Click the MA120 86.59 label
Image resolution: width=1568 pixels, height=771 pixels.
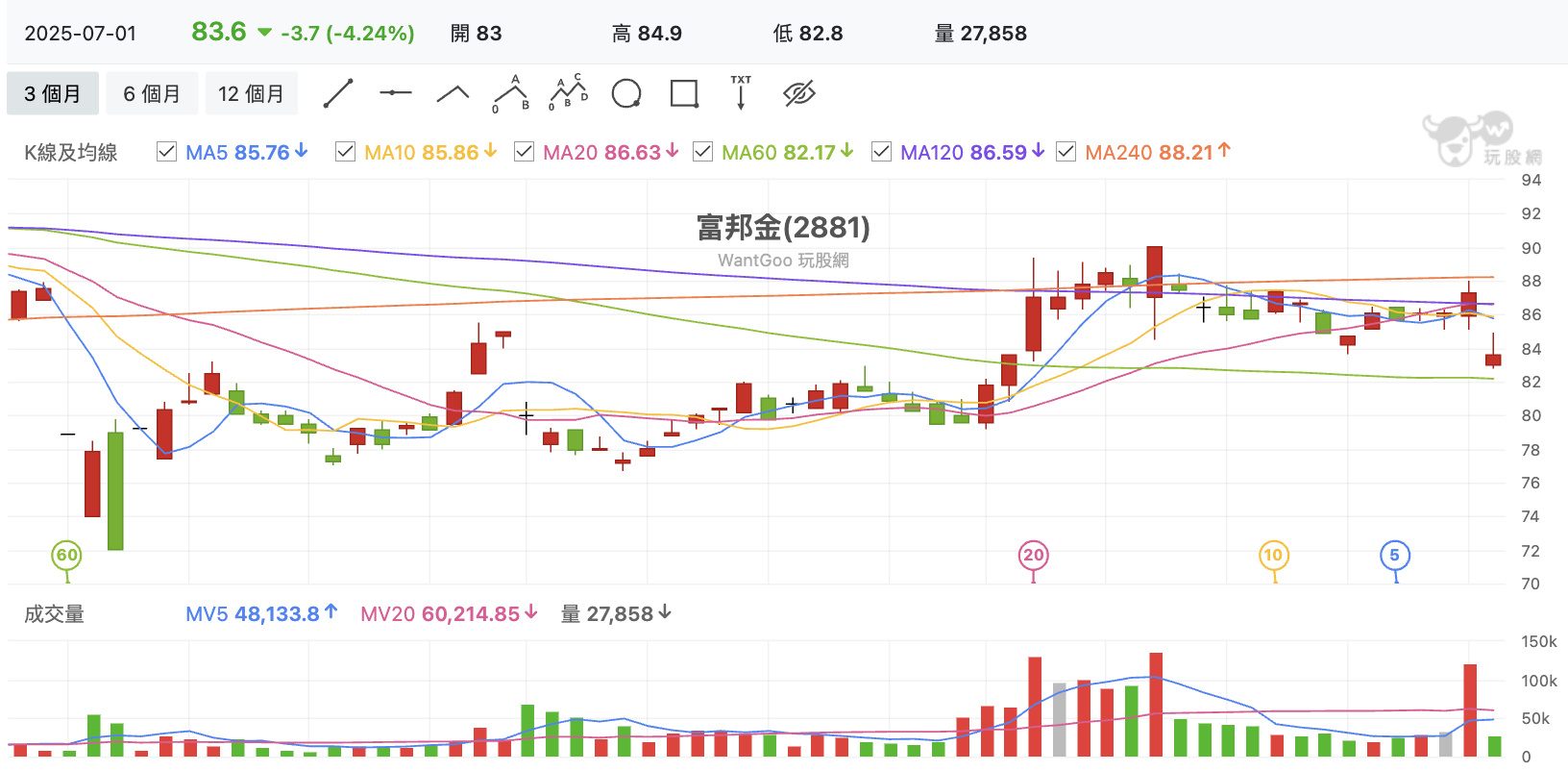click(972, 152)
